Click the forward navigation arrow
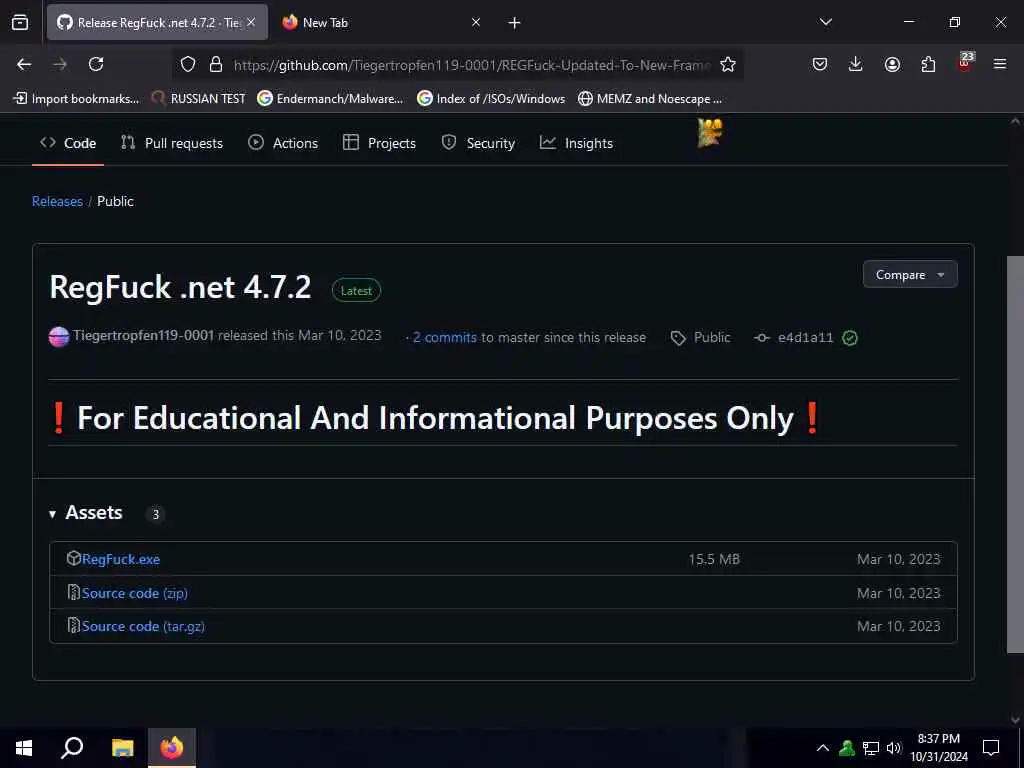 coord(60,64)
